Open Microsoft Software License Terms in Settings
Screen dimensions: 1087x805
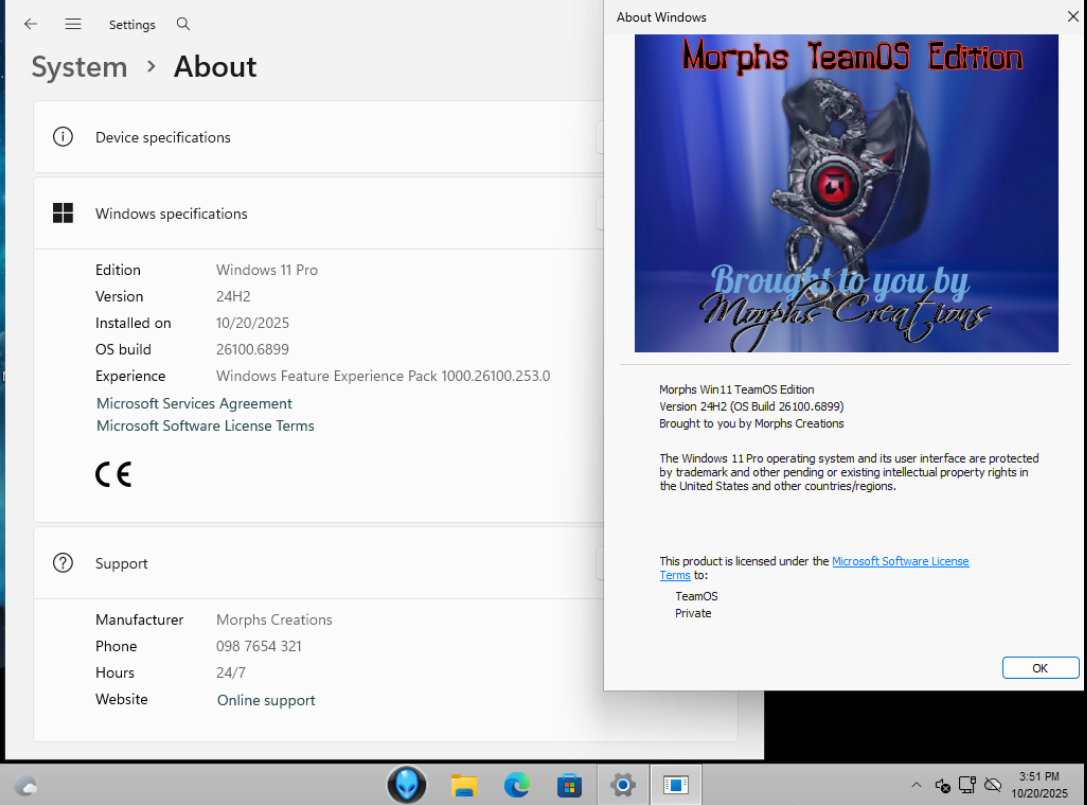205,426
